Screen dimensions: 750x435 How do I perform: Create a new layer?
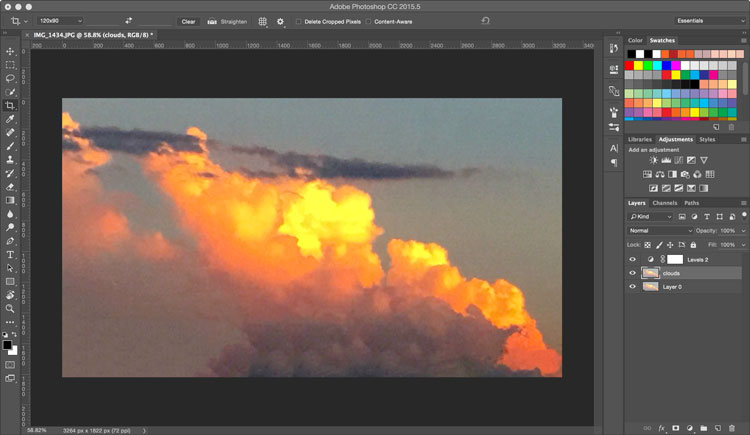pyautogui.click(x=718, y=428)
